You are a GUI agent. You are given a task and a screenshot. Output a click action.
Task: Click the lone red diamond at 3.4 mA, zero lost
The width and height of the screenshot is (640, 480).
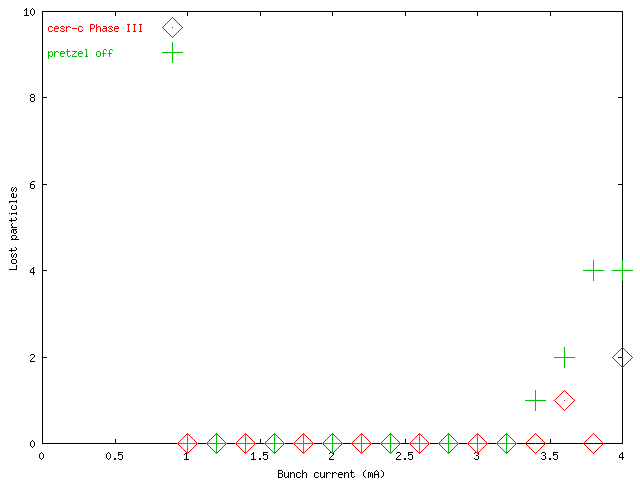535,443
